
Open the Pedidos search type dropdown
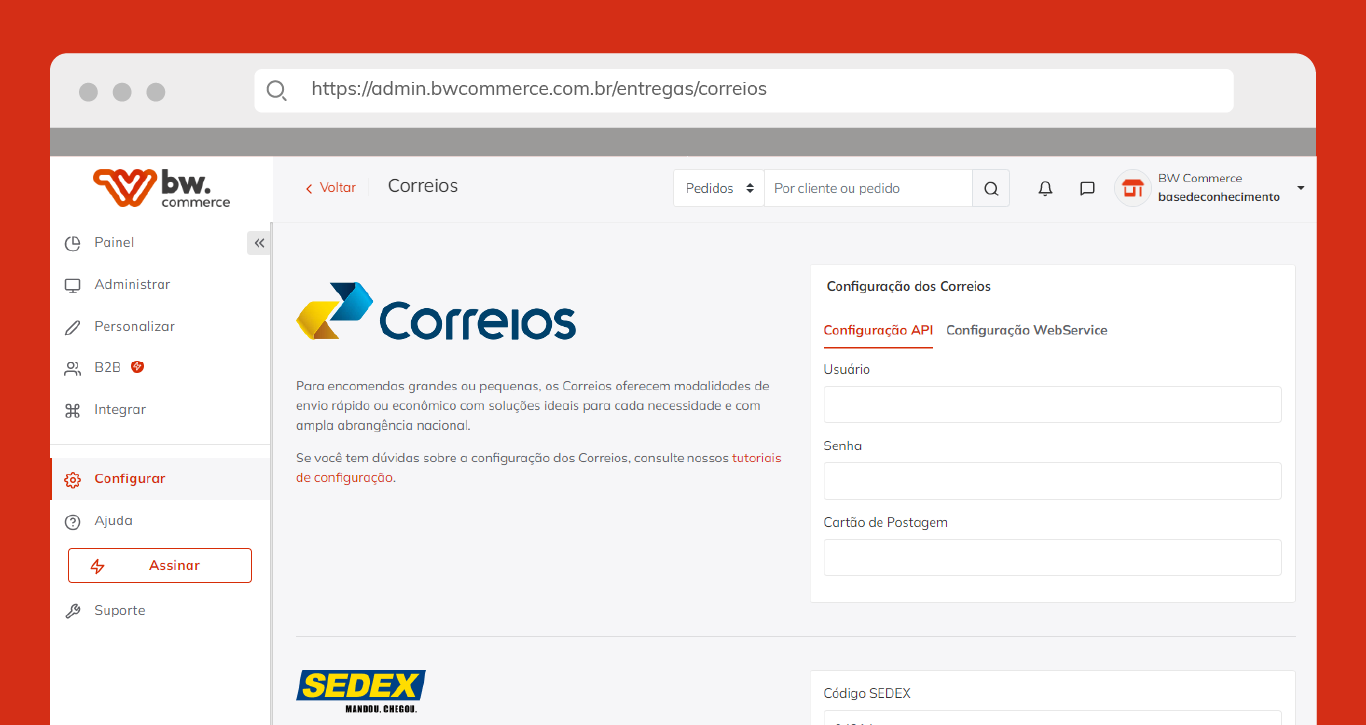tap(719, 188)
